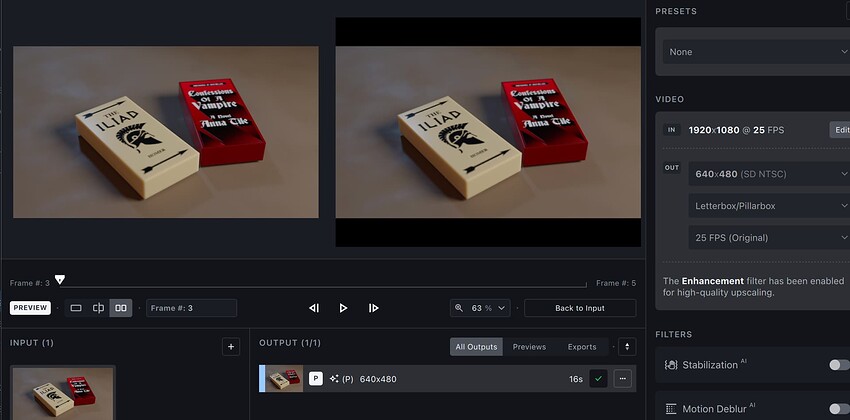Play the preview video
This screenshot has width=850, height=420.
[343, 308]
